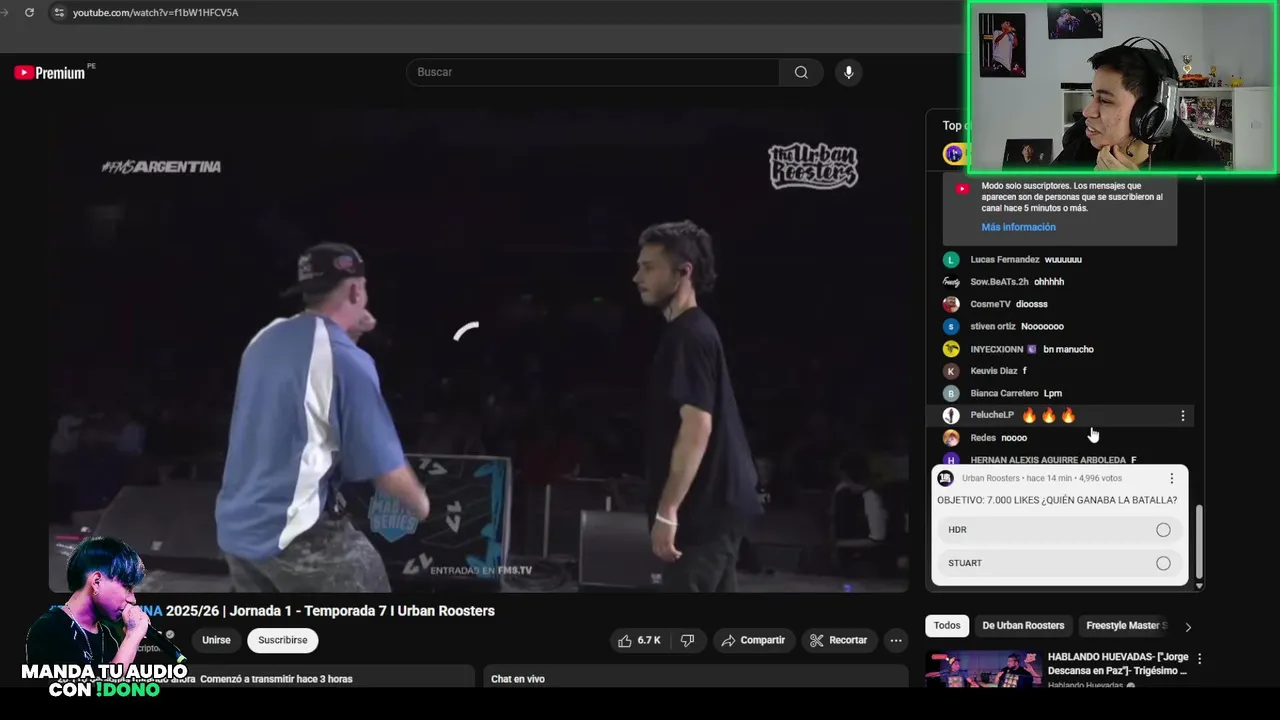Click the Suscribirse button
Image resolution: width=1280 pixels, height=720 pixels.
coord(283,640)
